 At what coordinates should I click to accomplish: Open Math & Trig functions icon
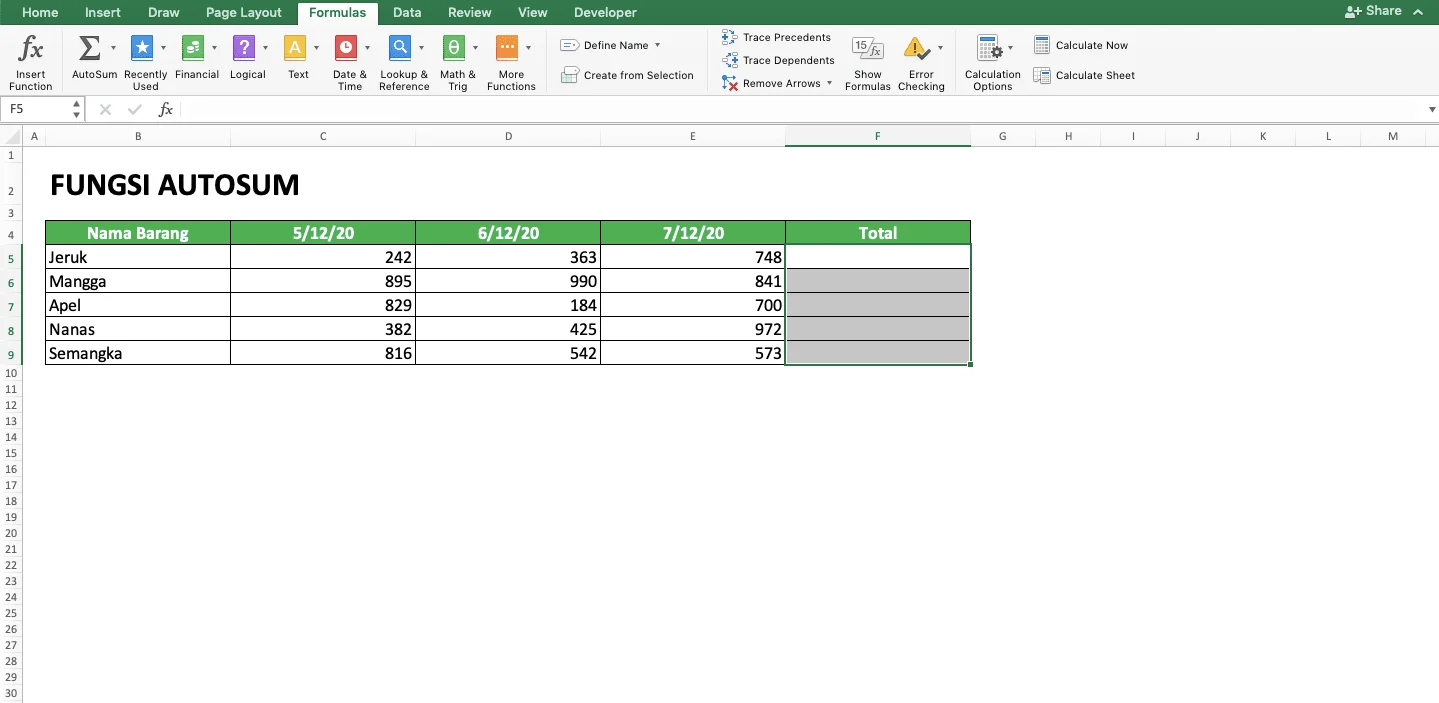454,48
